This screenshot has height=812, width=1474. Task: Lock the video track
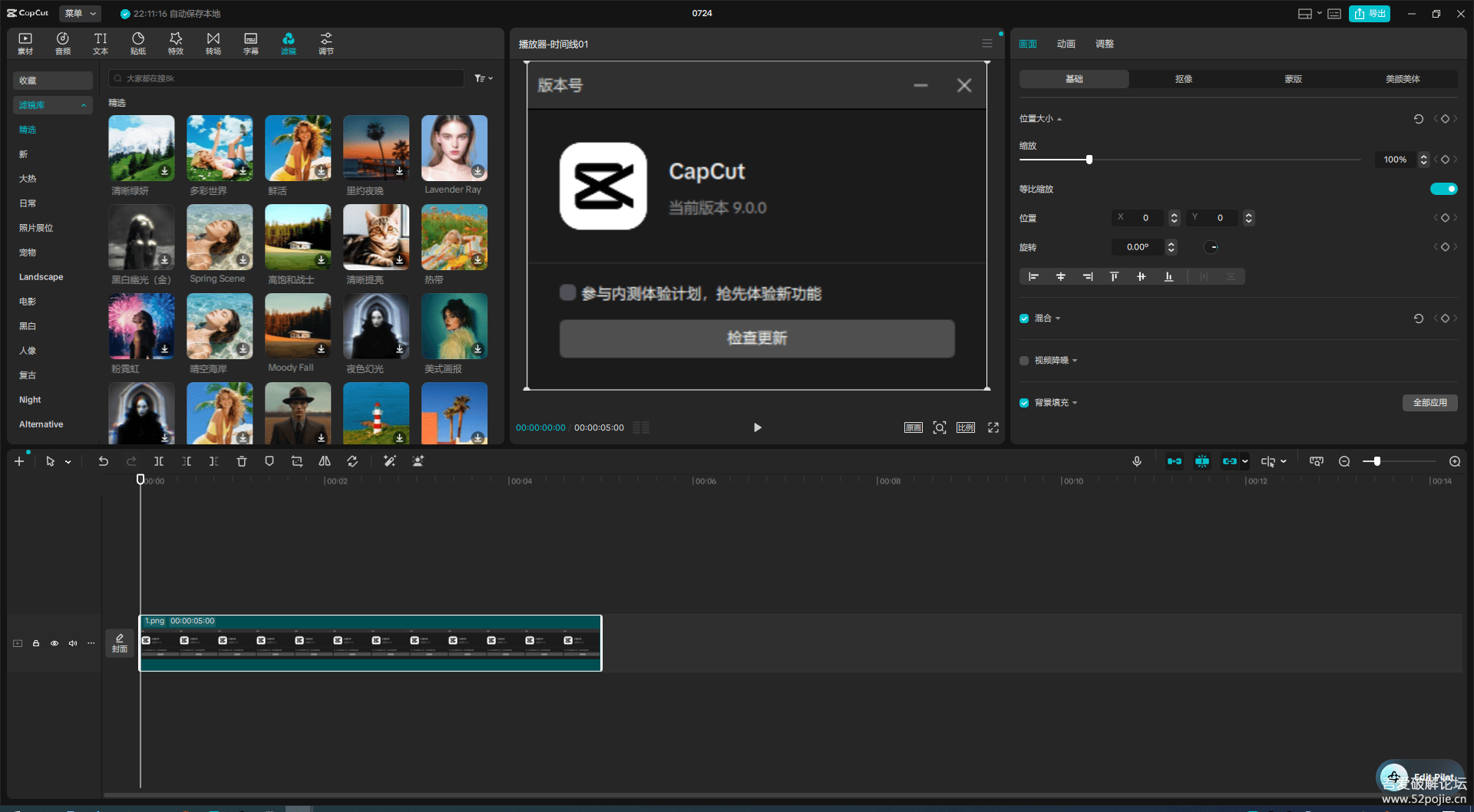point(36,643)
